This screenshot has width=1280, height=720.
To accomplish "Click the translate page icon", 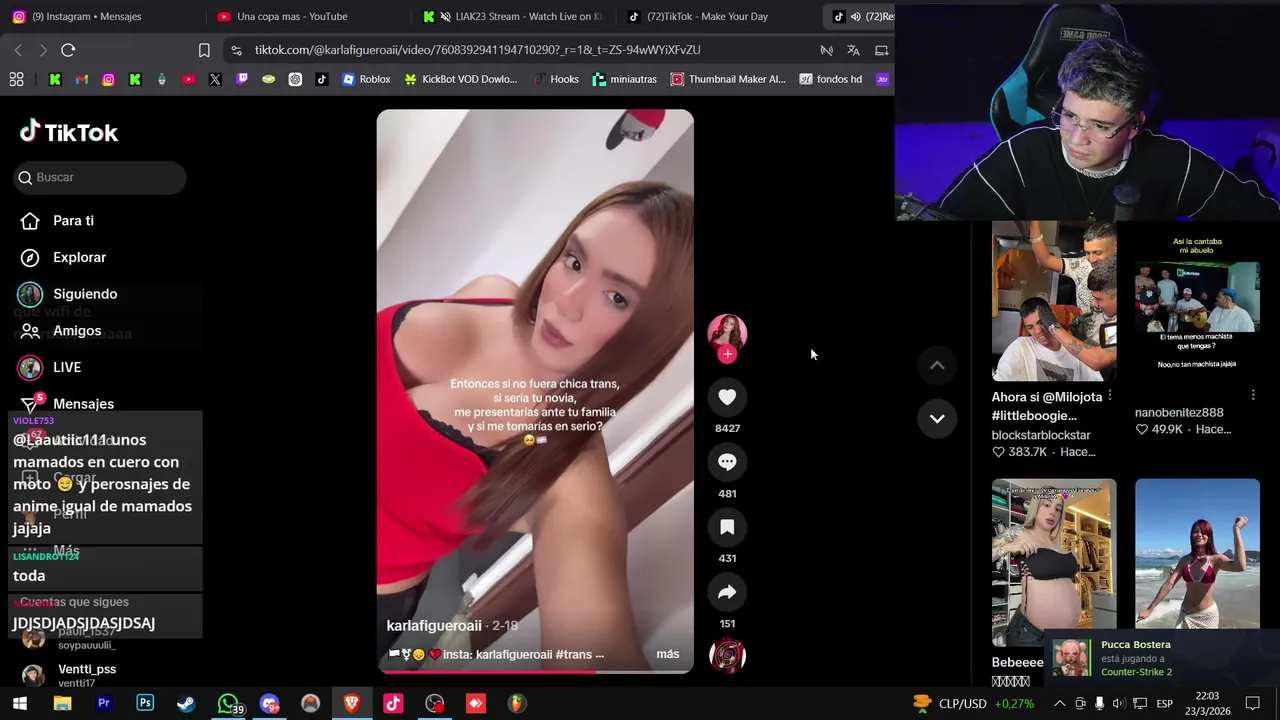I will 853,50.
